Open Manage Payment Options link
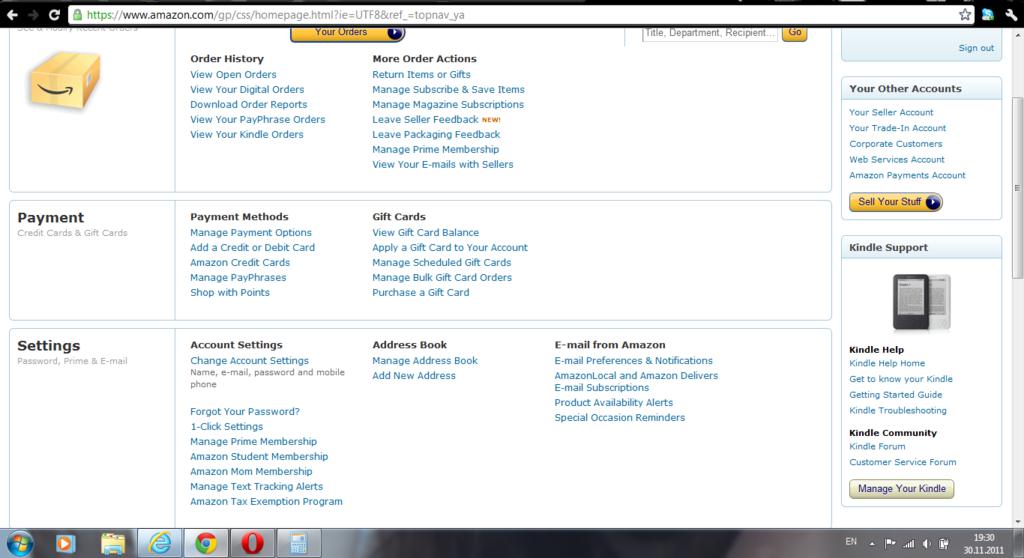The width and height of the screenshot is (1024, 558). [x=251, y=233]
